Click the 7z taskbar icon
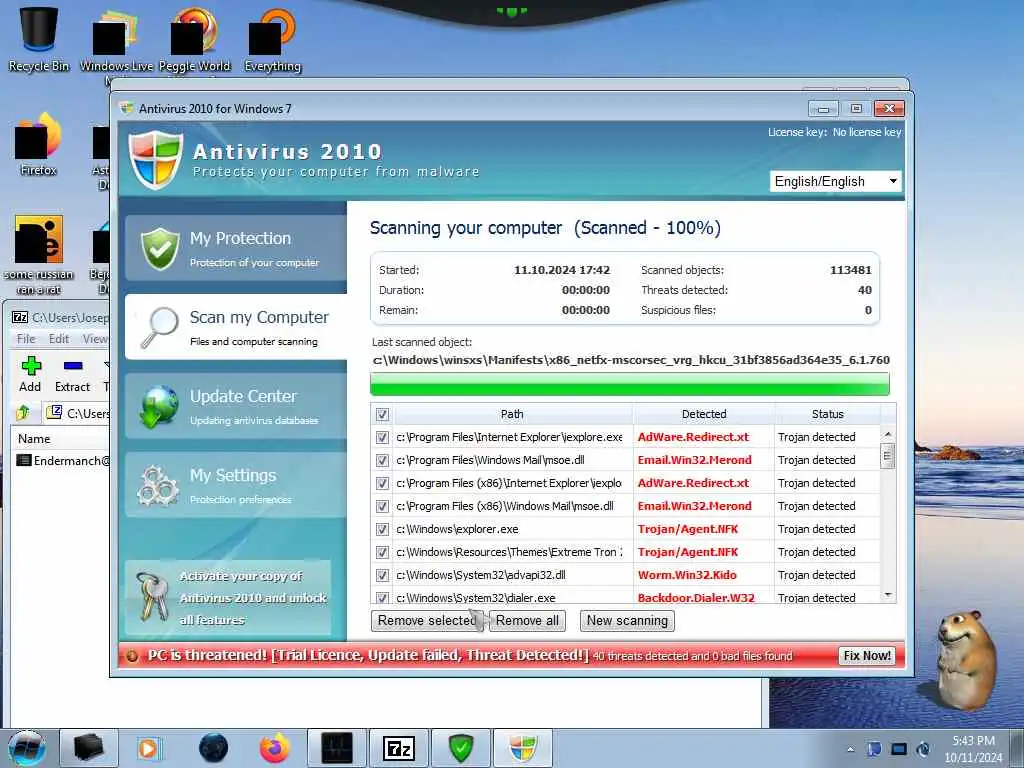This screenshot has height=768, width=1024. click(x=399, y=748)
